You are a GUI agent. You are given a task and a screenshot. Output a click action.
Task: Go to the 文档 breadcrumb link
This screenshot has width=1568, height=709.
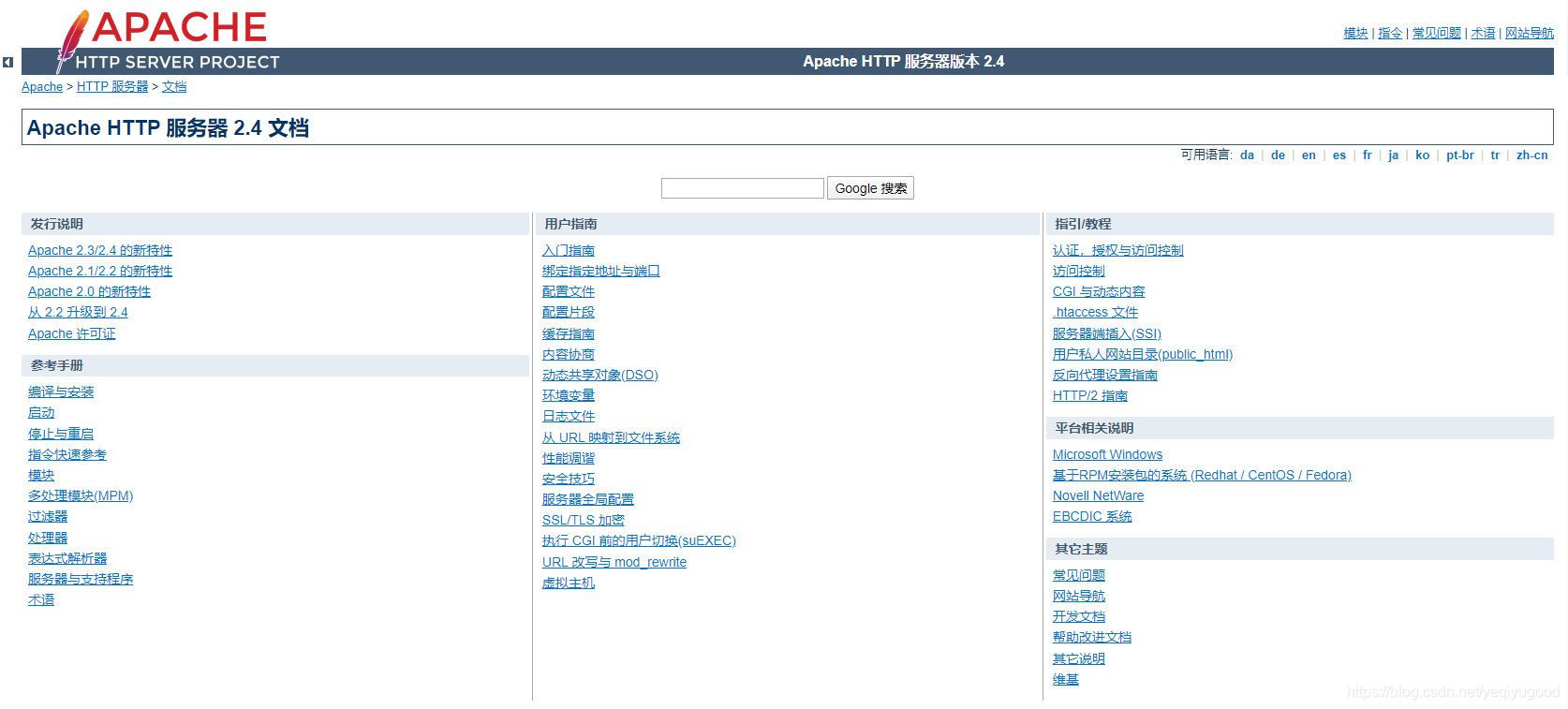tap(174, 86)
